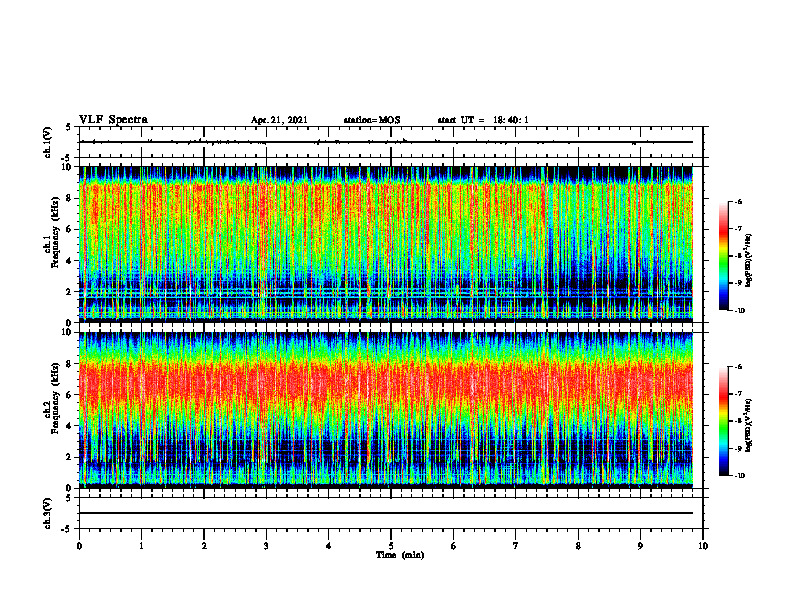Click the ch.2 spectrogram color scale bar

pos(724,421)
